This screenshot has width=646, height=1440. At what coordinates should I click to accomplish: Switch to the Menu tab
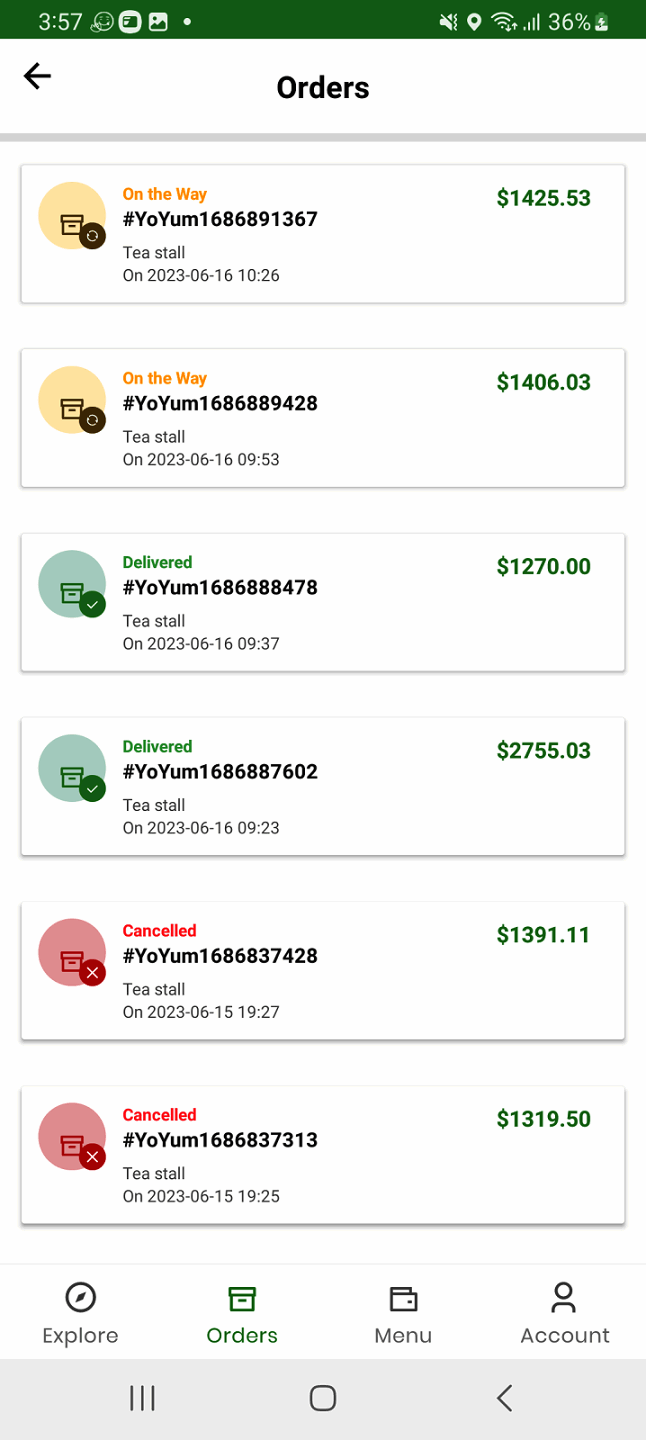pos(403,1314)
